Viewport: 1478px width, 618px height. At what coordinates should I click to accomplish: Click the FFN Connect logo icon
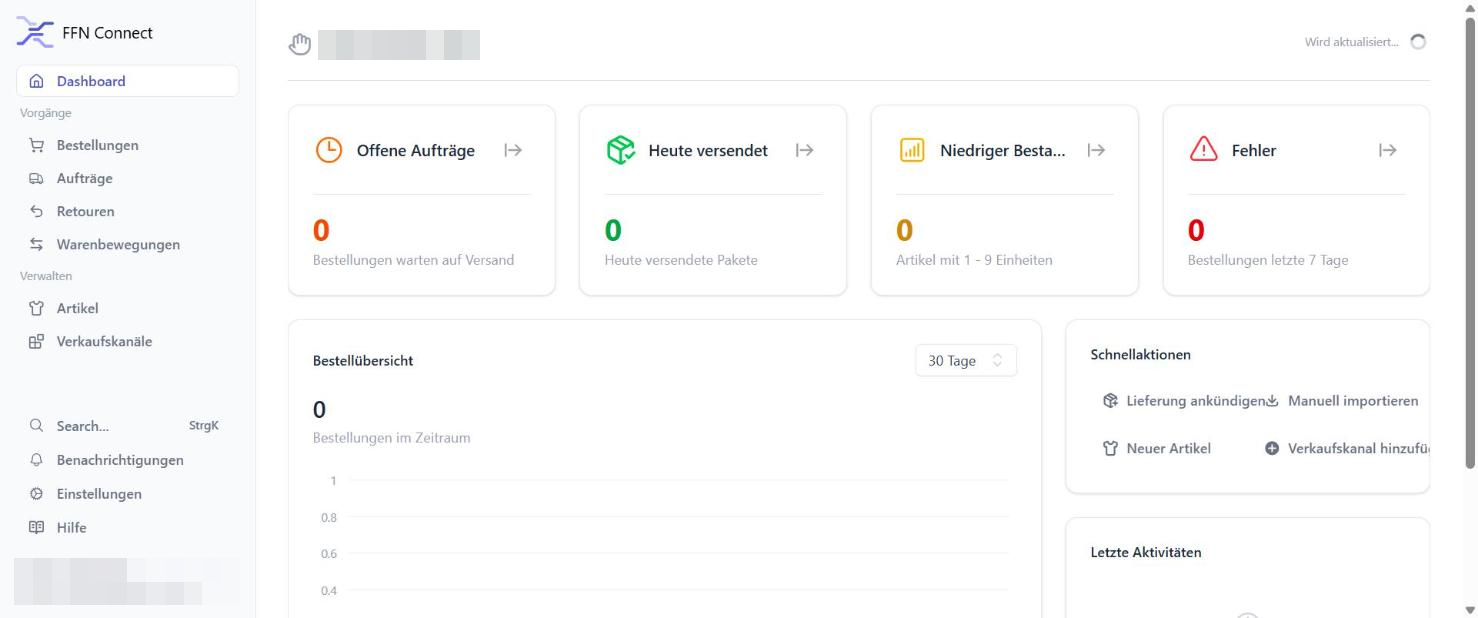35,32
